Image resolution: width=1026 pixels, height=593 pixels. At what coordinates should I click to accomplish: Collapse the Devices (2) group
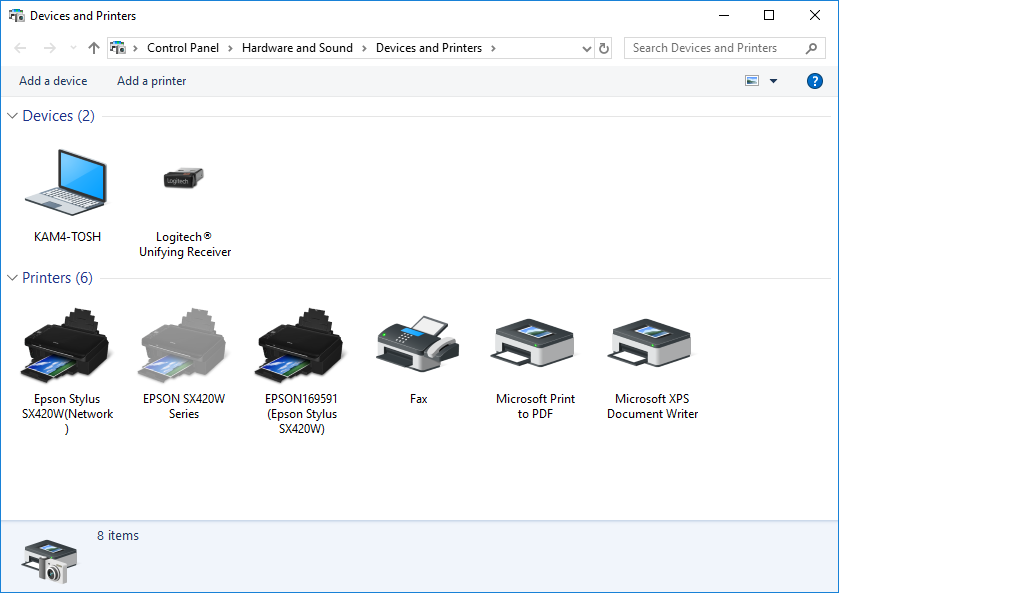click(13, 116)
